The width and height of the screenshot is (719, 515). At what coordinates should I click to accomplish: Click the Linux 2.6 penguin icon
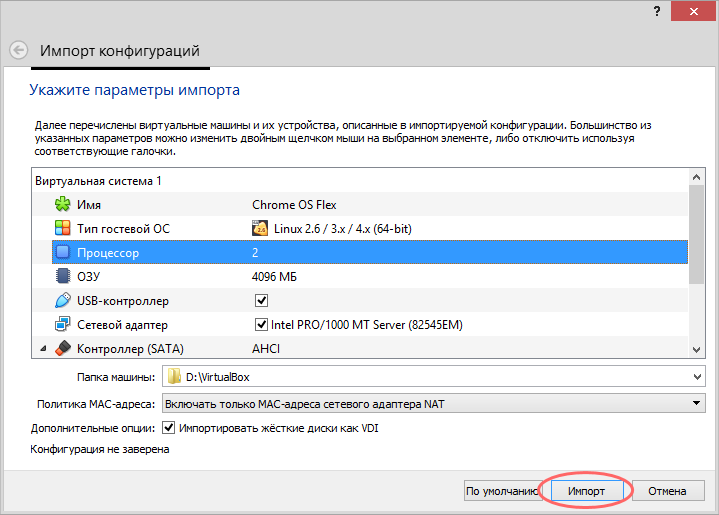[260, 228]
